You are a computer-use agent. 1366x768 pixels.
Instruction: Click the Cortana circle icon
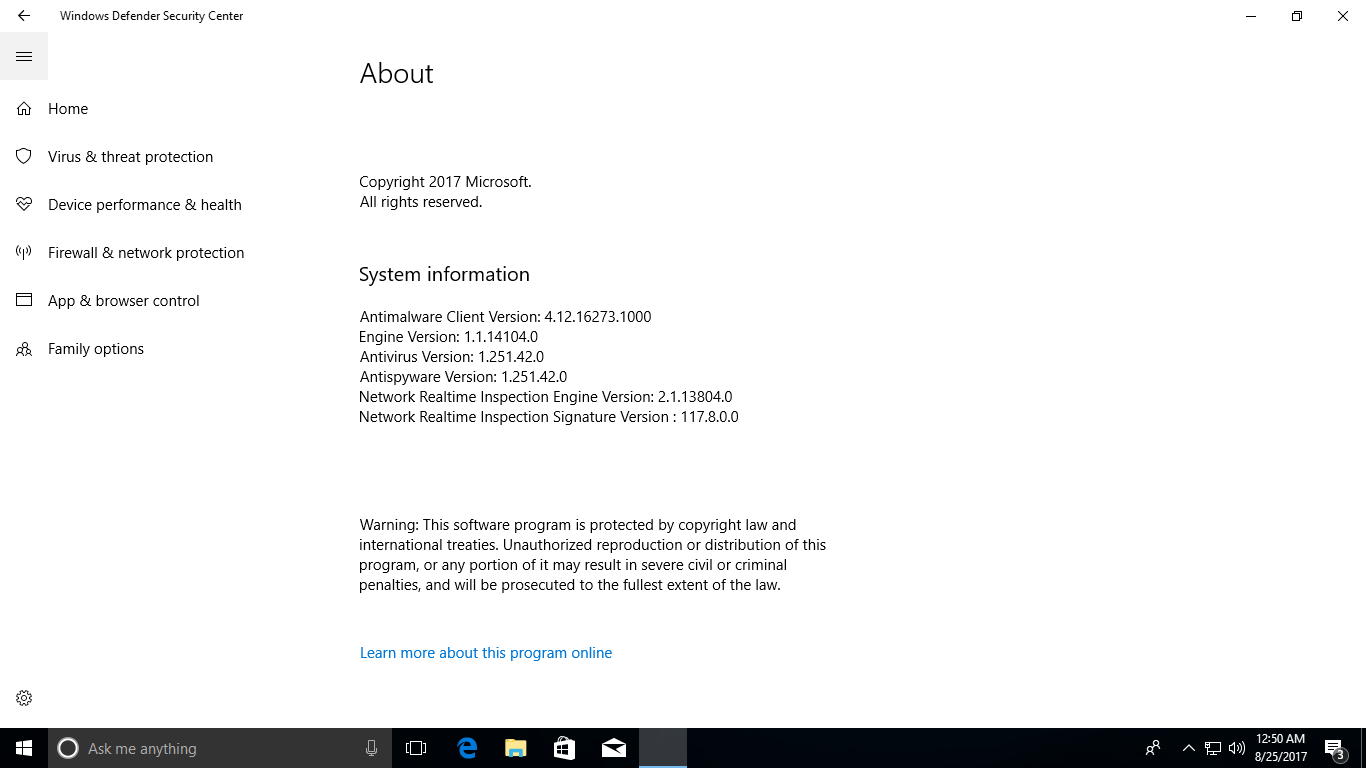[x=68, y=748]
